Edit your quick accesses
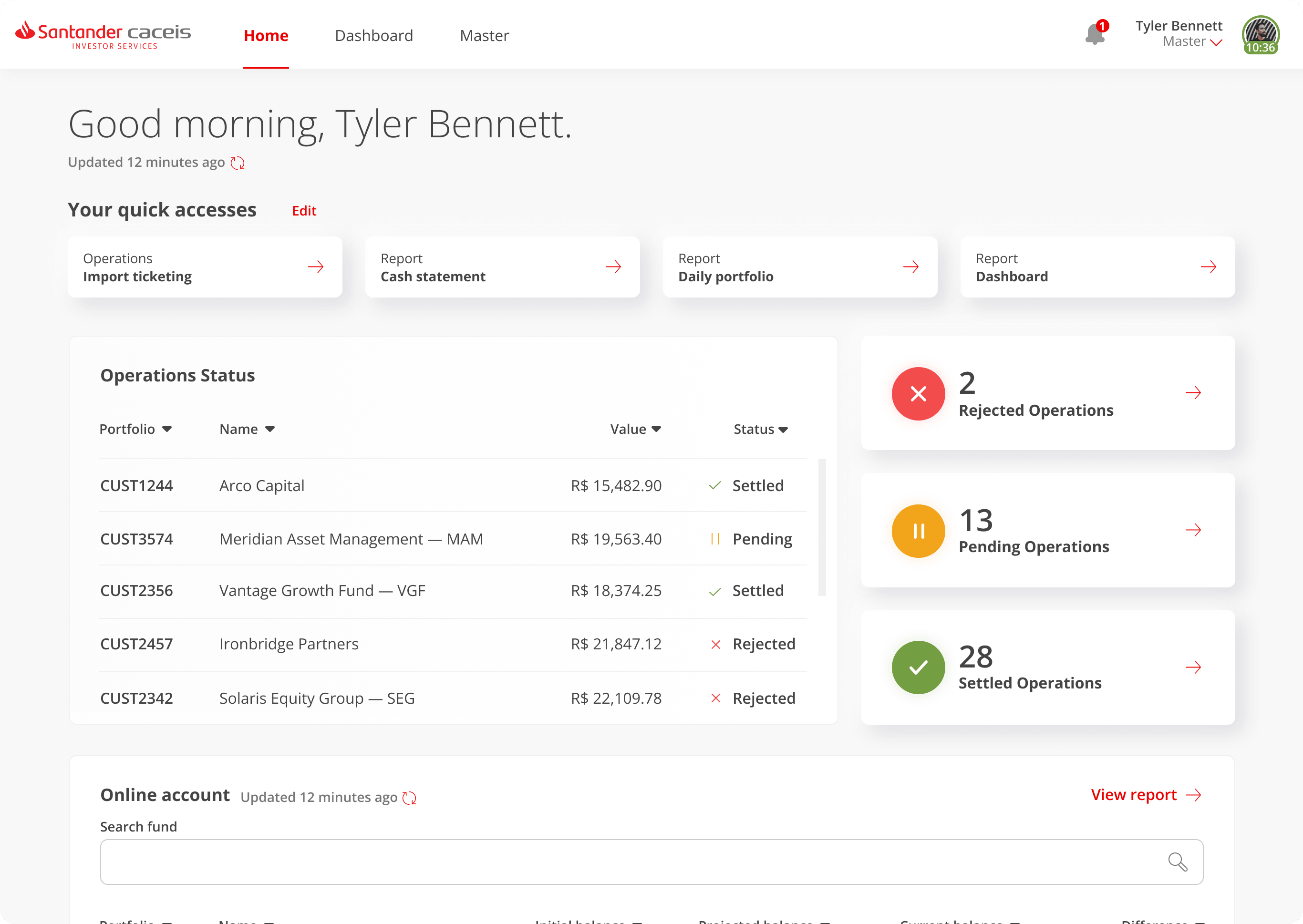 tap(304, 211)
